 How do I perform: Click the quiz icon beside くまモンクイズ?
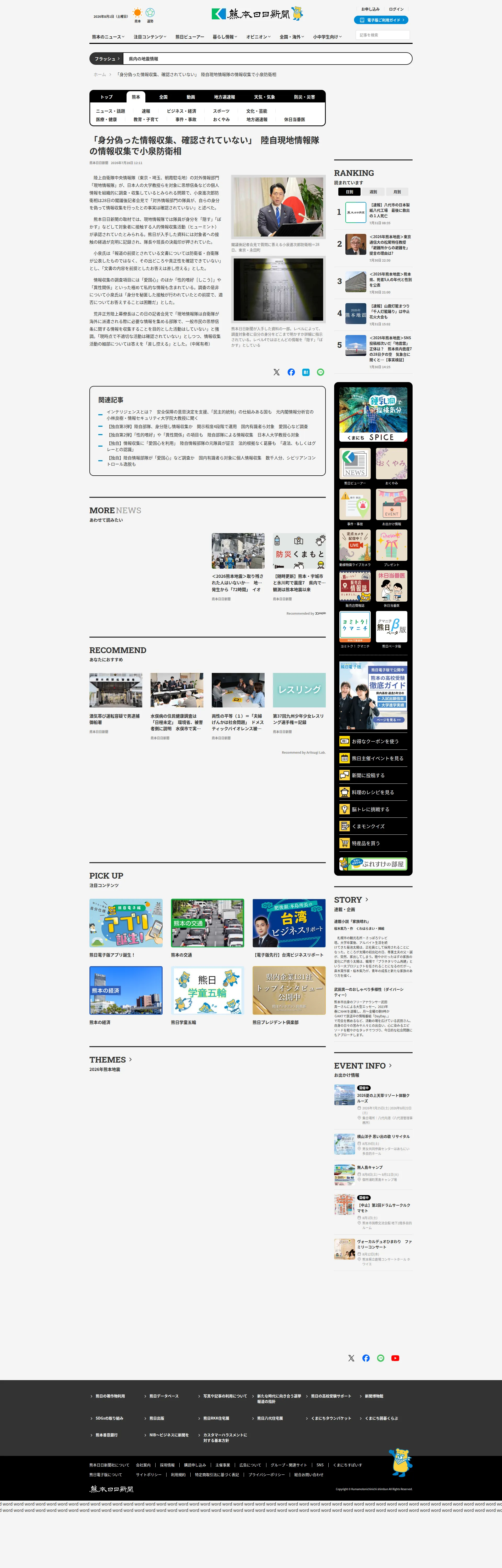[345, 827]
